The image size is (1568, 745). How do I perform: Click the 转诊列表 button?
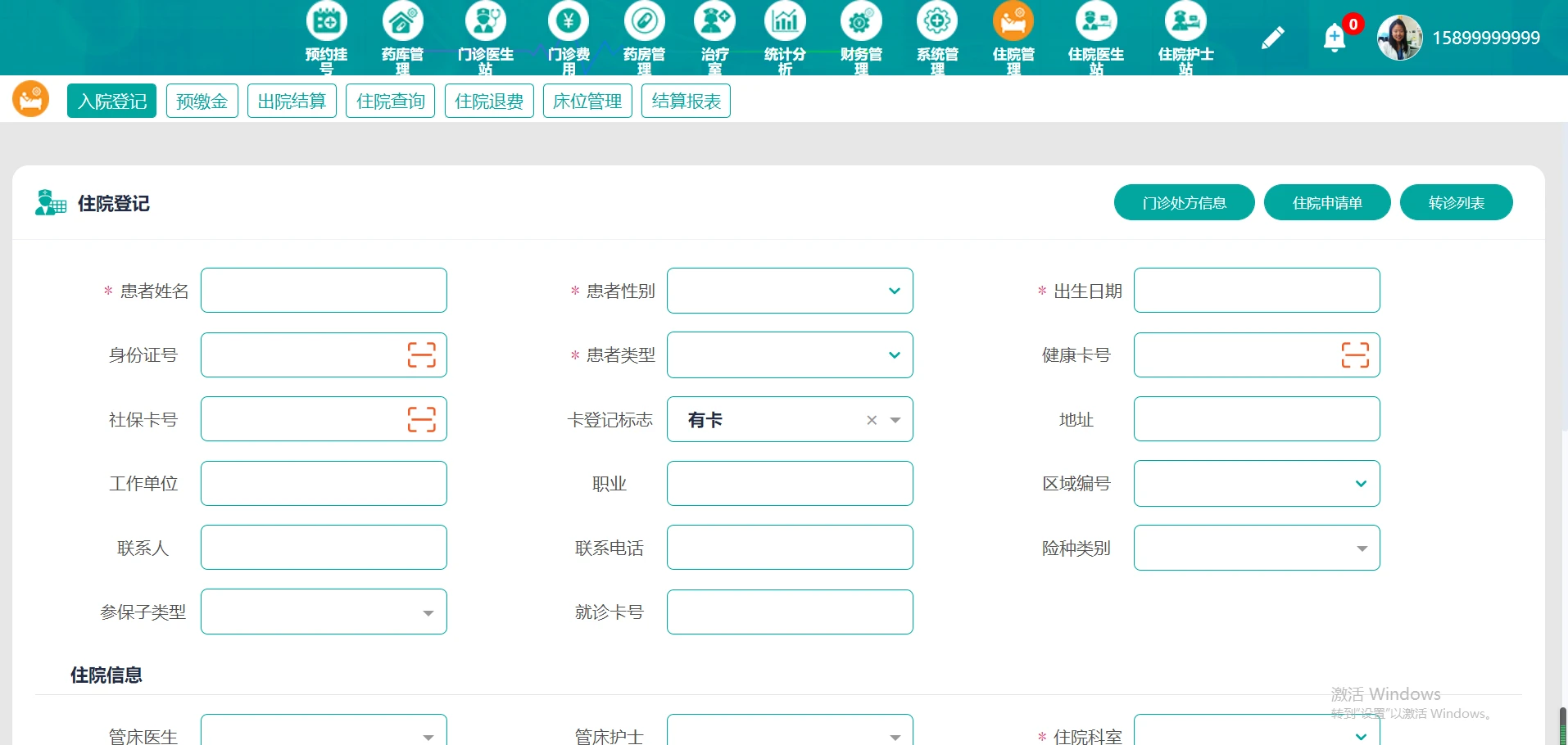1457,202
